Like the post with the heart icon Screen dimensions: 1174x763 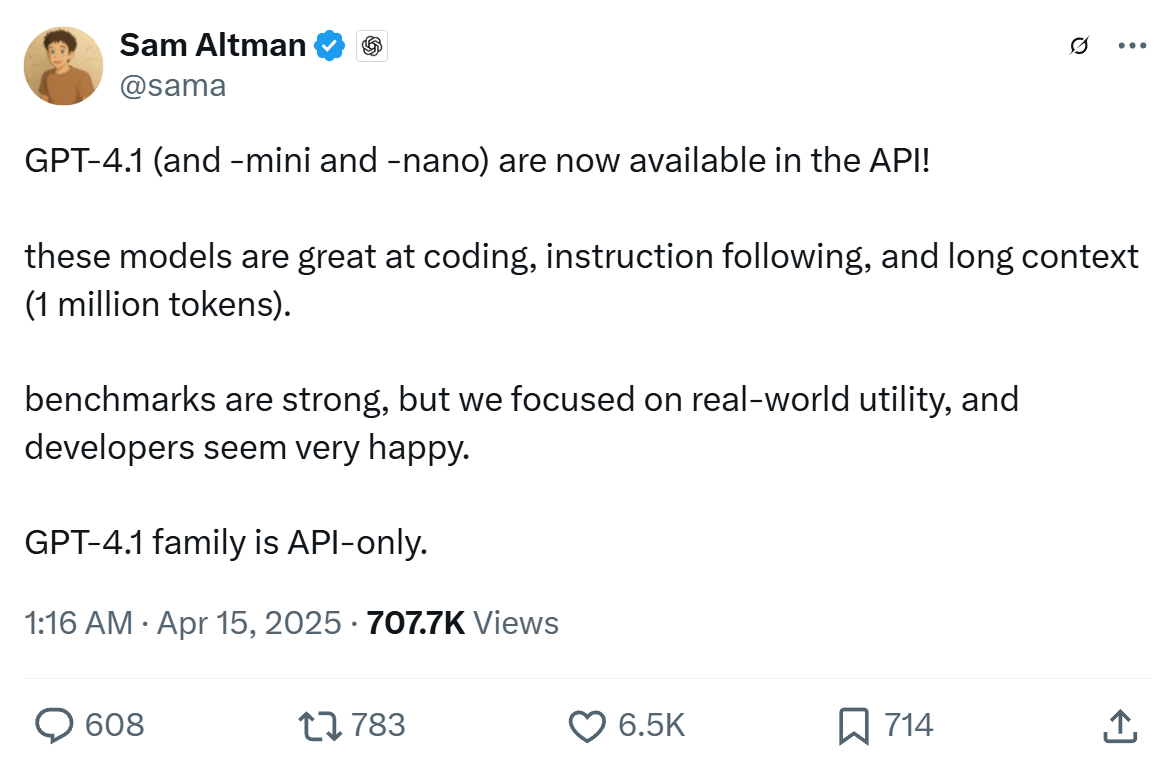click(587, 725)
